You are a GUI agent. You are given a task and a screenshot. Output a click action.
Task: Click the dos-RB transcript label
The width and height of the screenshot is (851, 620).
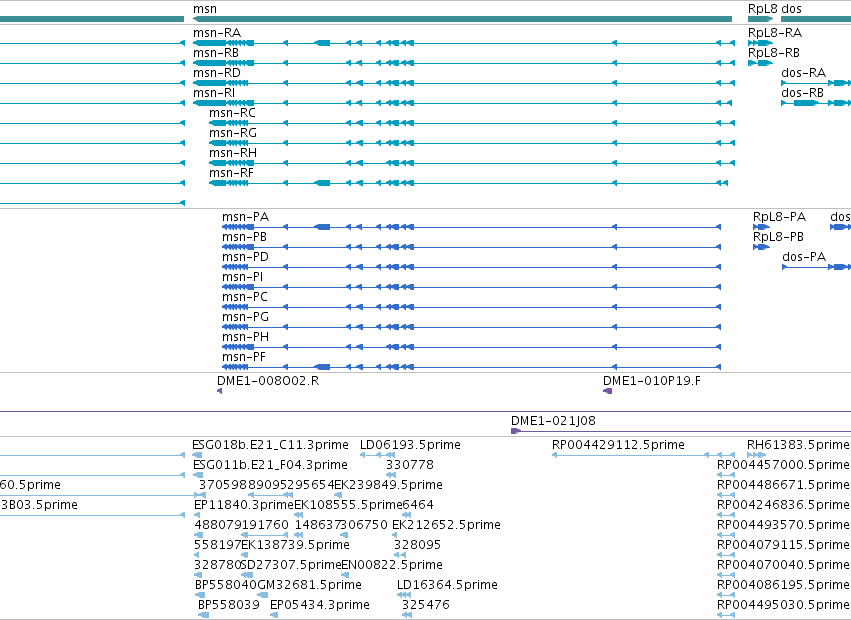point(803,93)
